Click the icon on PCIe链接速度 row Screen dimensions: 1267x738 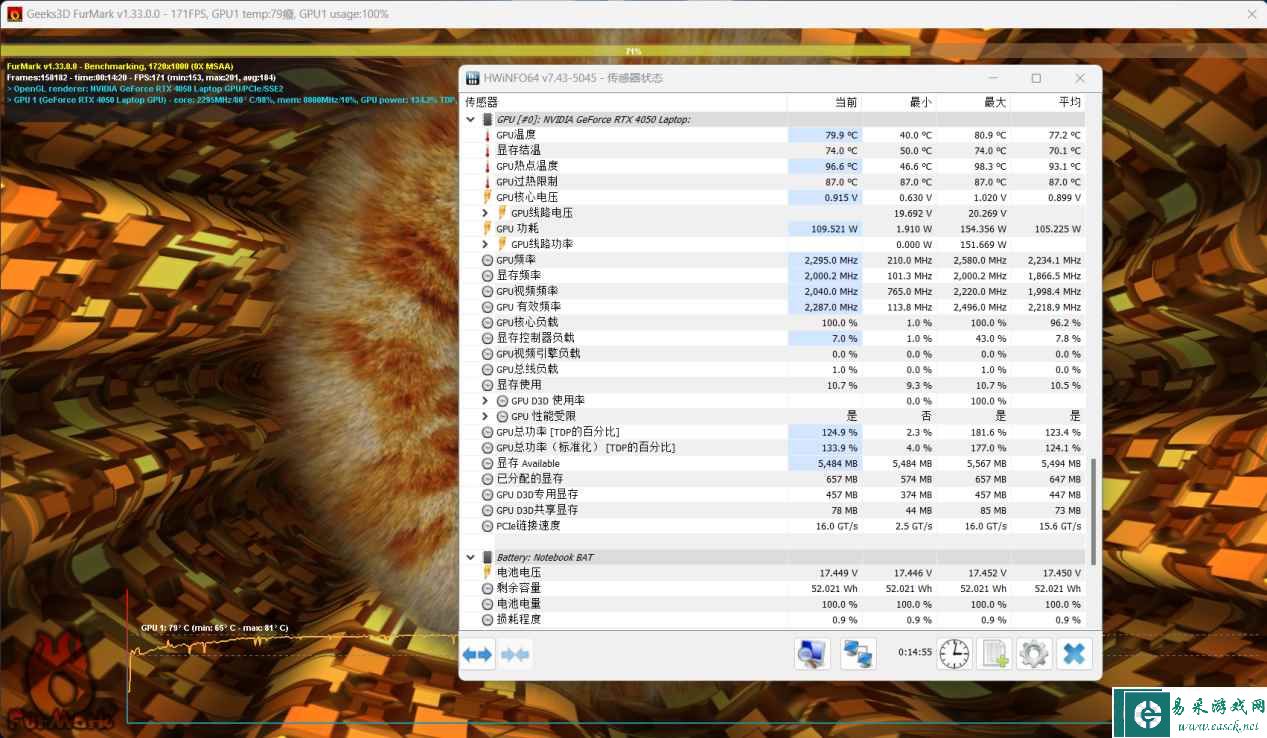point(488,526)
